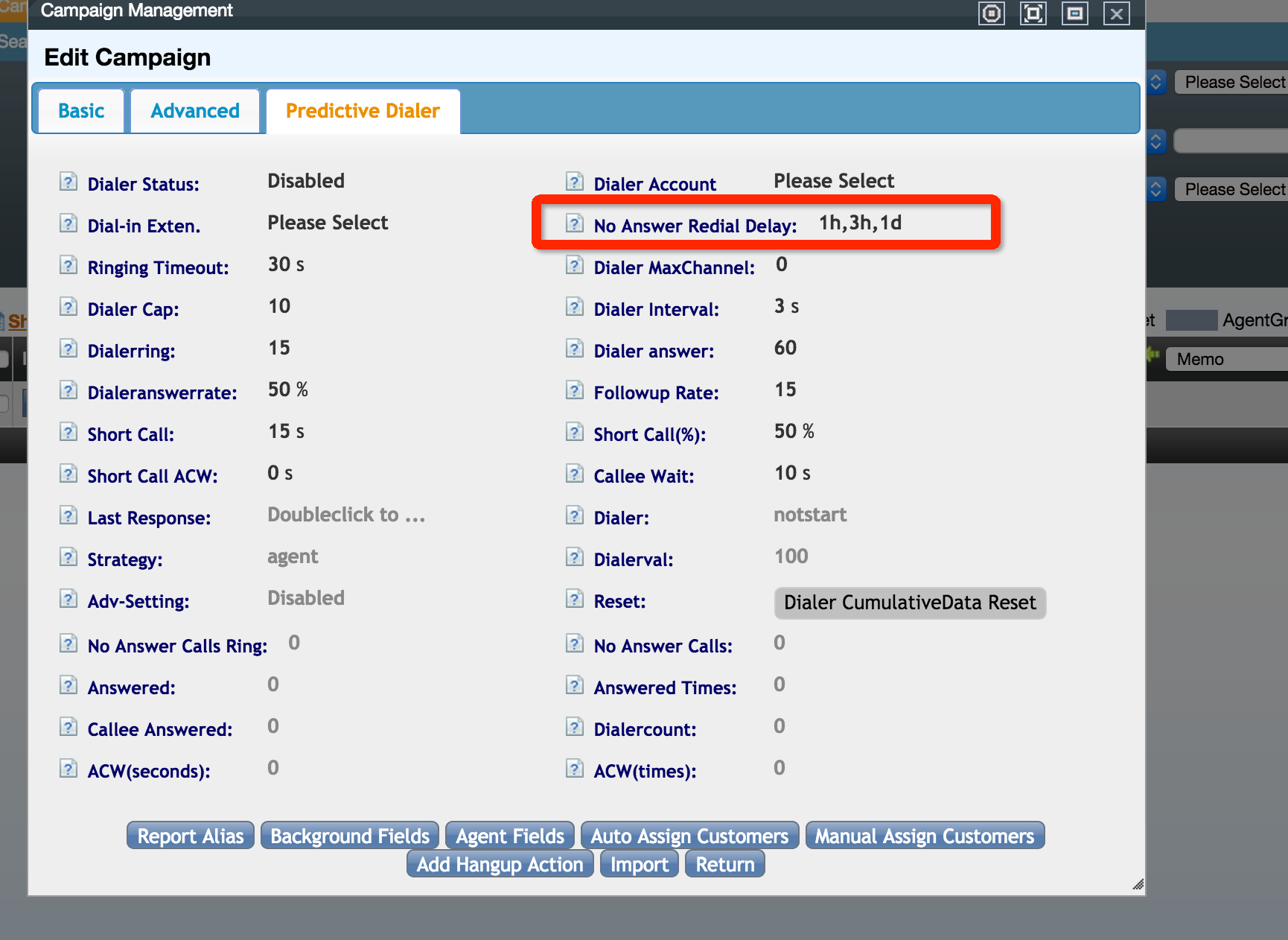Open the Dial-in Exten. Please Select value

coord(328,223)
